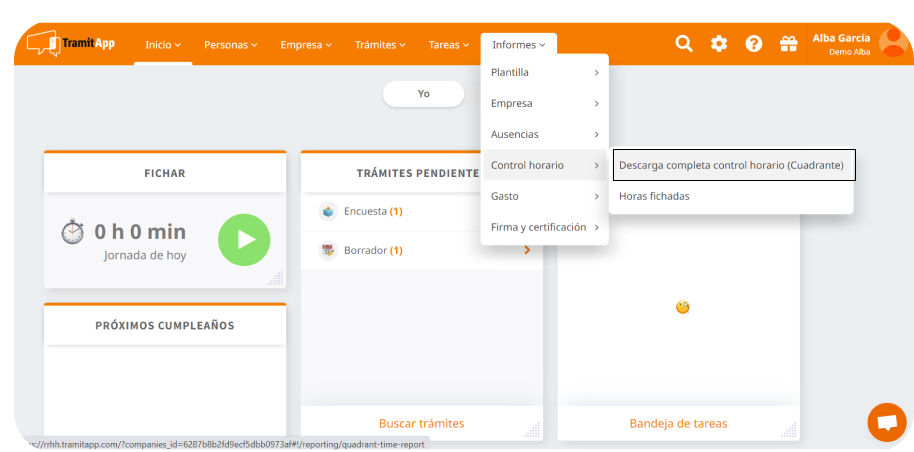Image resolution: width=914 pixels, height=452 pixels.
Task: Open the chat support bubble
Action: tap(886, 422)
